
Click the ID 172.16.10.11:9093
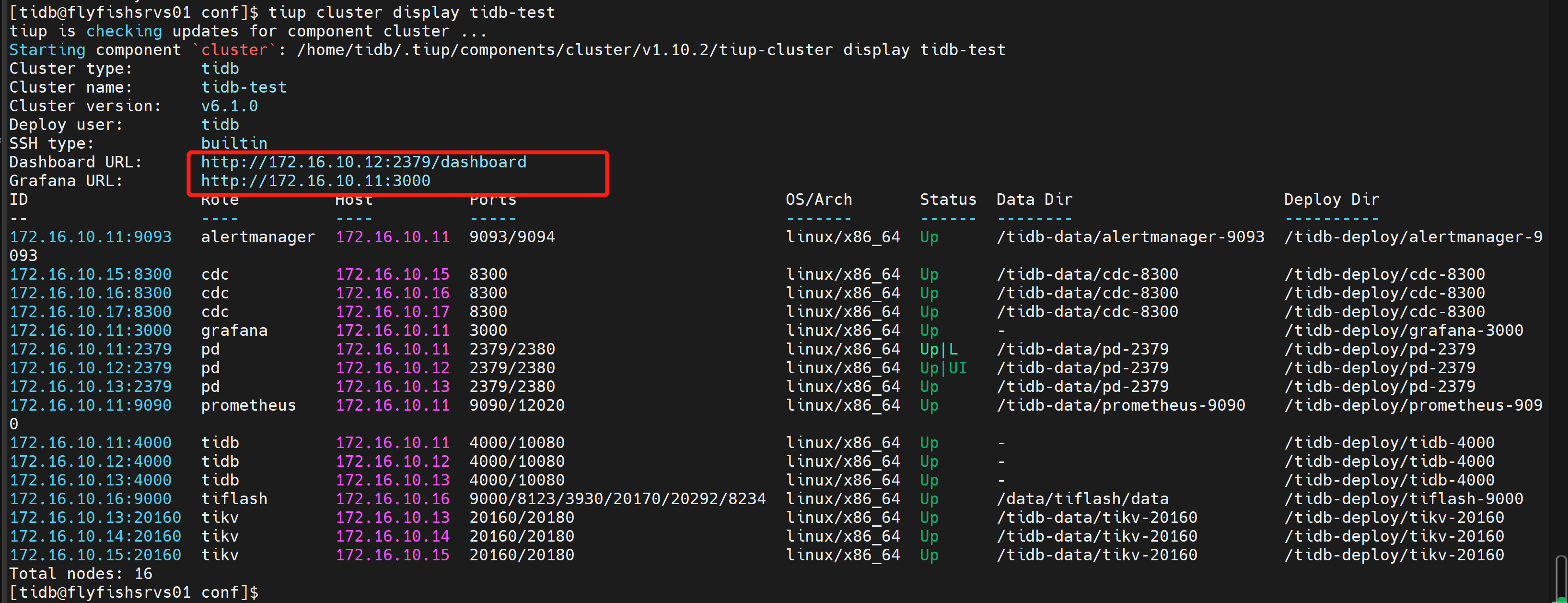click(91, 237)
